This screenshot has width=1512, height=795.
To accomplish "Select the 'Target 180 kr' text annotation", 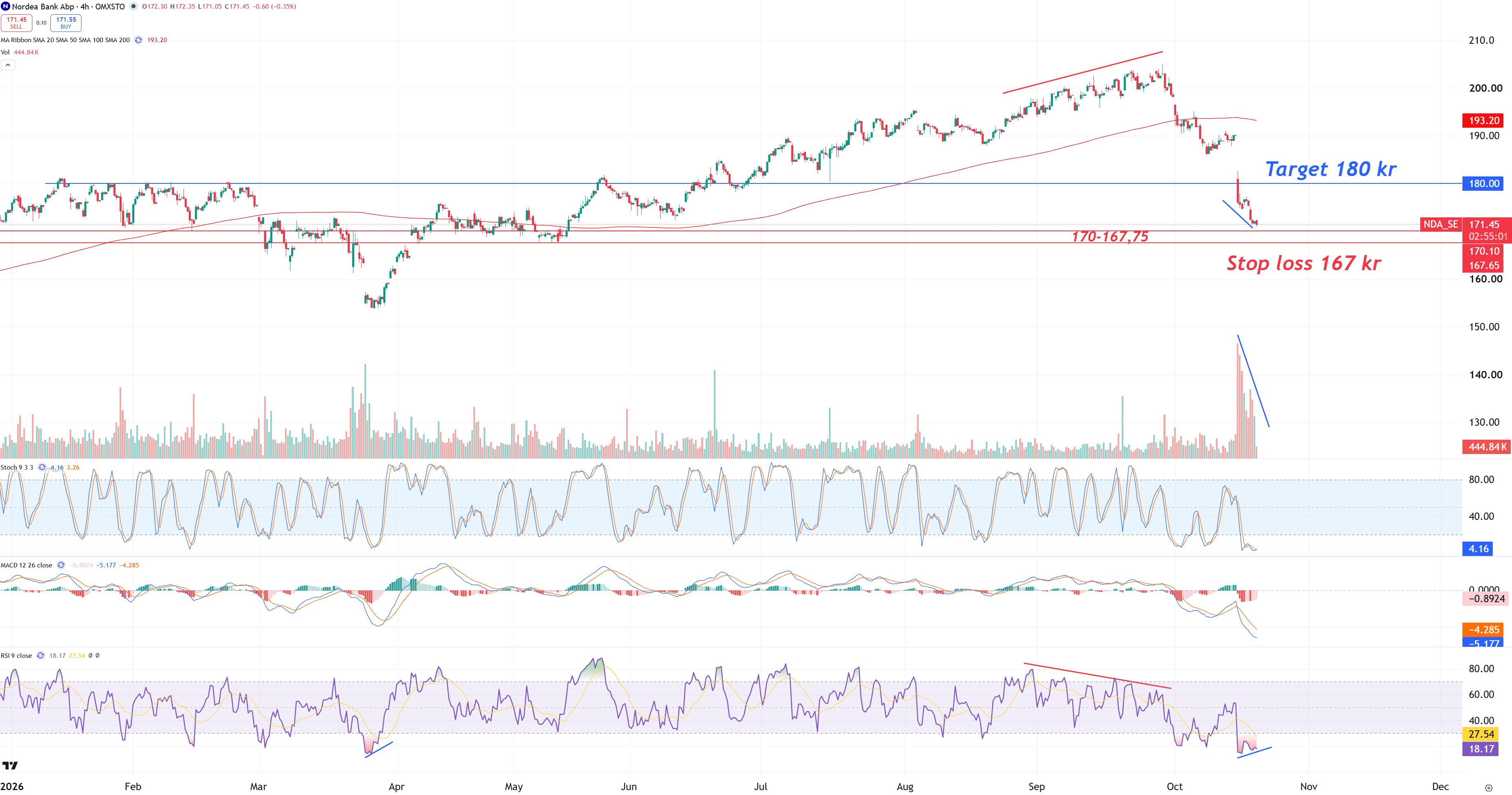I will click(x=1331, y=169).
